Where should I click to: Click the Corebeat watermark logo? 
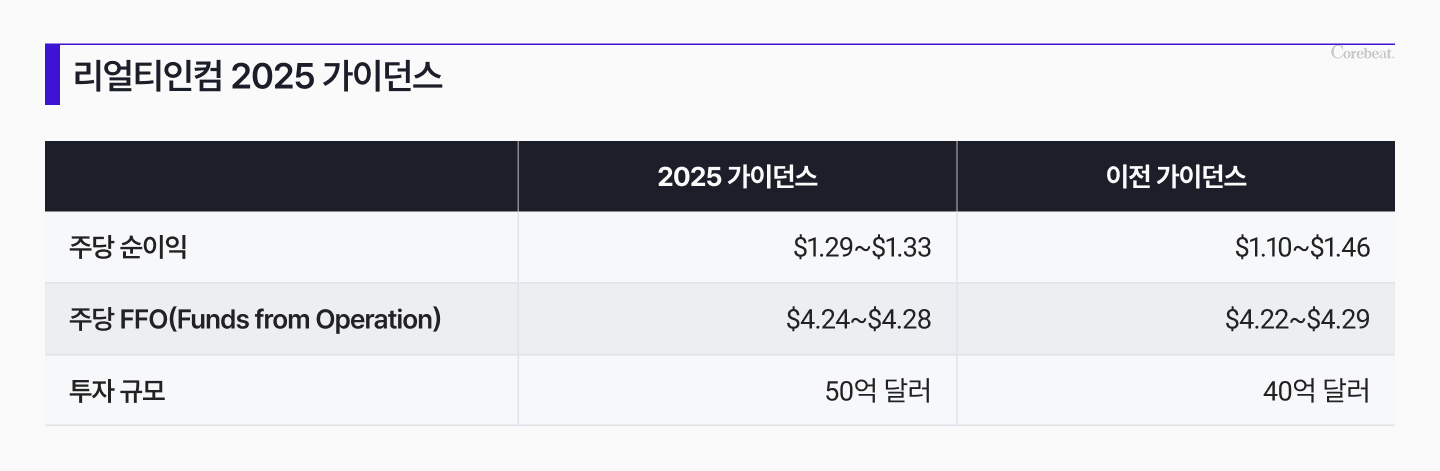pyautogui.click(x=1363, y=53)
